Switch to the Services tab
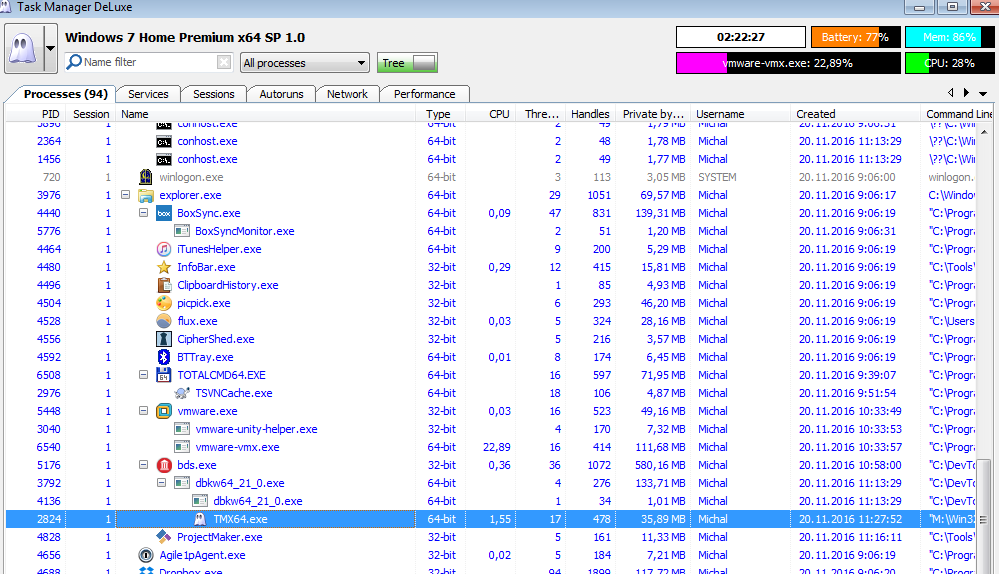 point(148,94)
